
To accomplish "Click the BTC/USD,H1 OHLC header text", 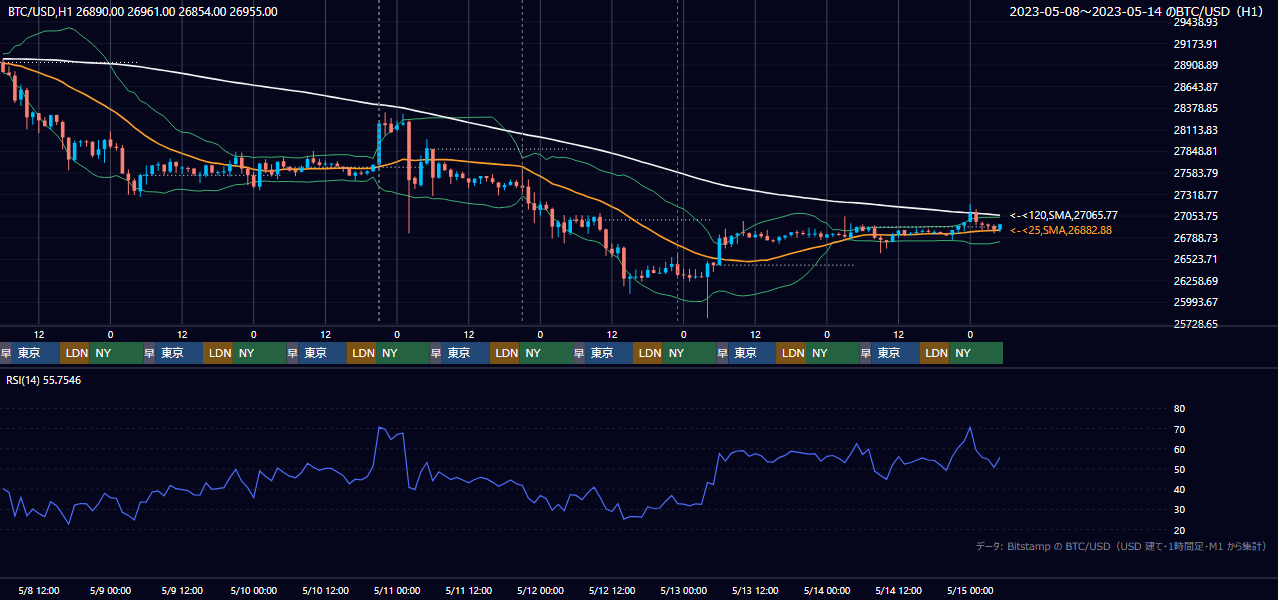I will coord(143,12).
